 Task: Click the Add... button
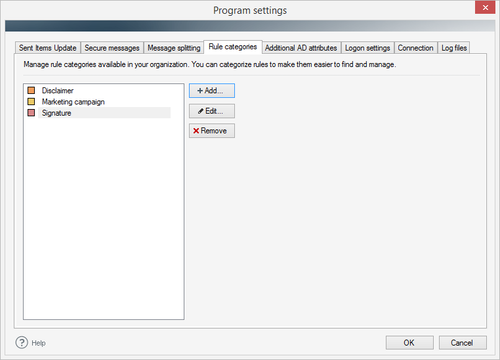[x=212, y=91]
